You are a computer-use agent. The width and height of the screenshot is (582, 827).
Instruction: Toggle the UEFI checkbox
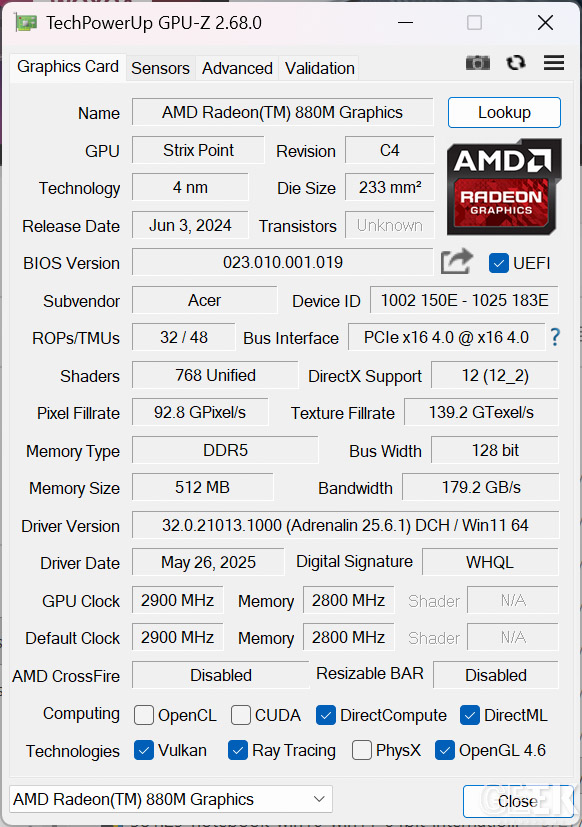pyautogui.click(x=499, y=263)
